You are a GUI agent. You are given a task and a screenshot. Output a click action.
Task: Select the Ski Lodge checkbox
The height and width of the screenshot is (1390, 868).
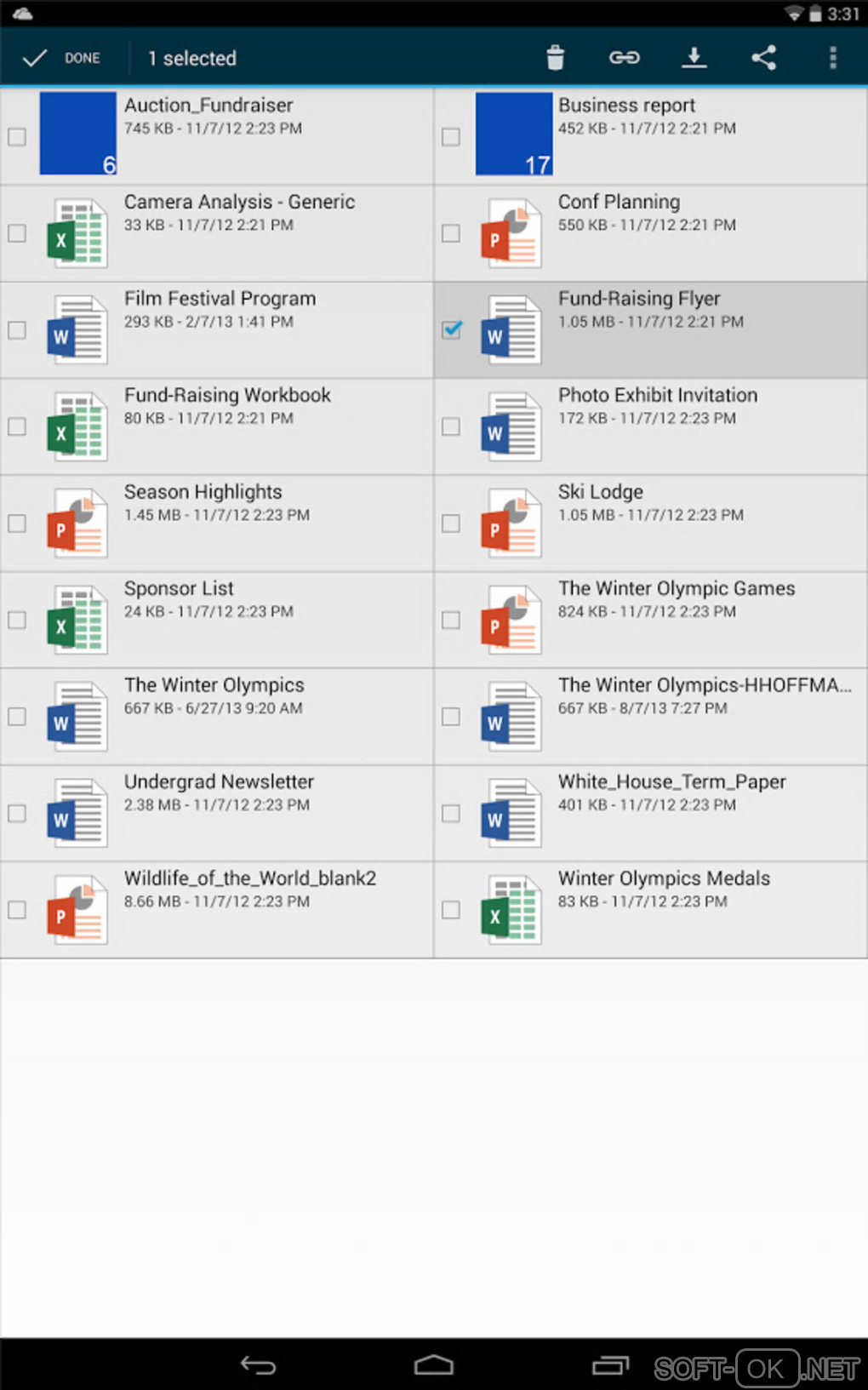[451, 523]
